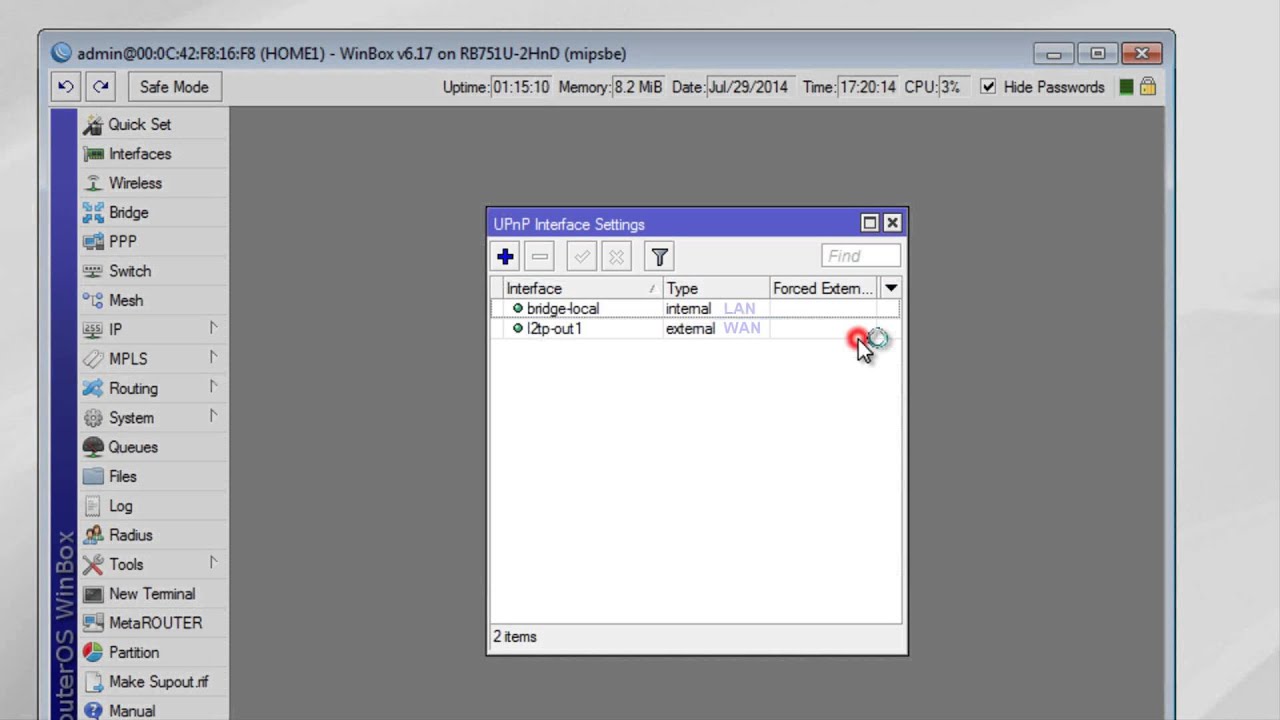
Task: Click the MetaROUTER icon
Action: point(93,623)
